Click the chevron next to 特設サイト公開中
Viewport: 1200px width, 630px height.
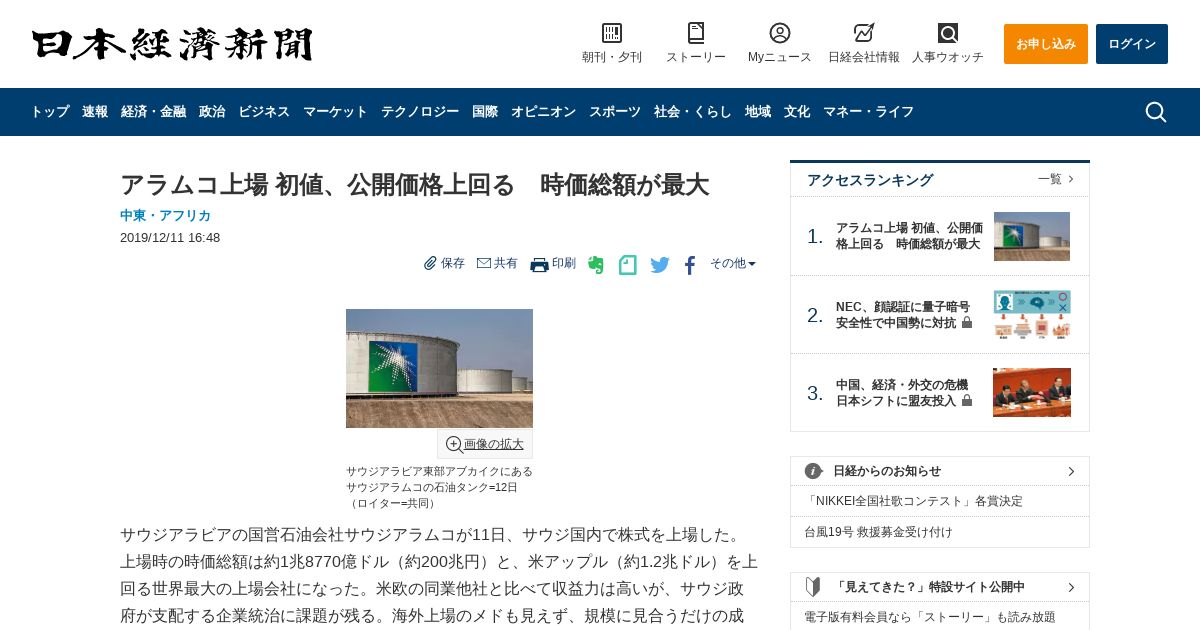click(1071, 587)
